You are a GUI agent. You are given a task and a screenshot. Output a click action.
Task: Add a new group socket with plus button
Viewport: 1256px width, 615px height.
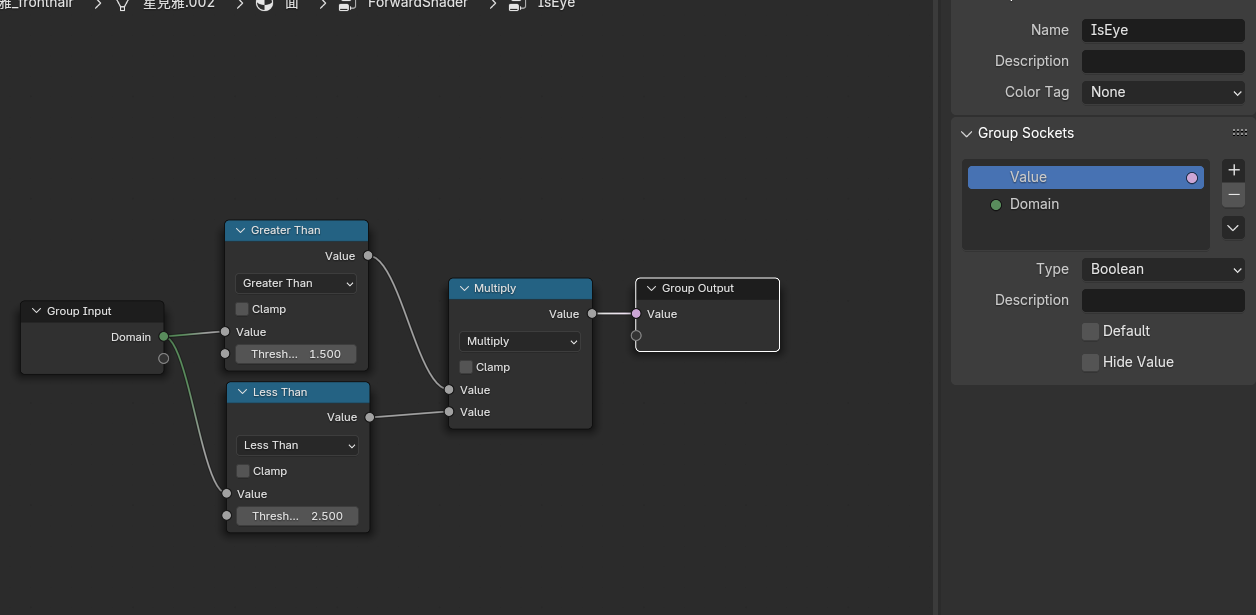[1234, 170]
